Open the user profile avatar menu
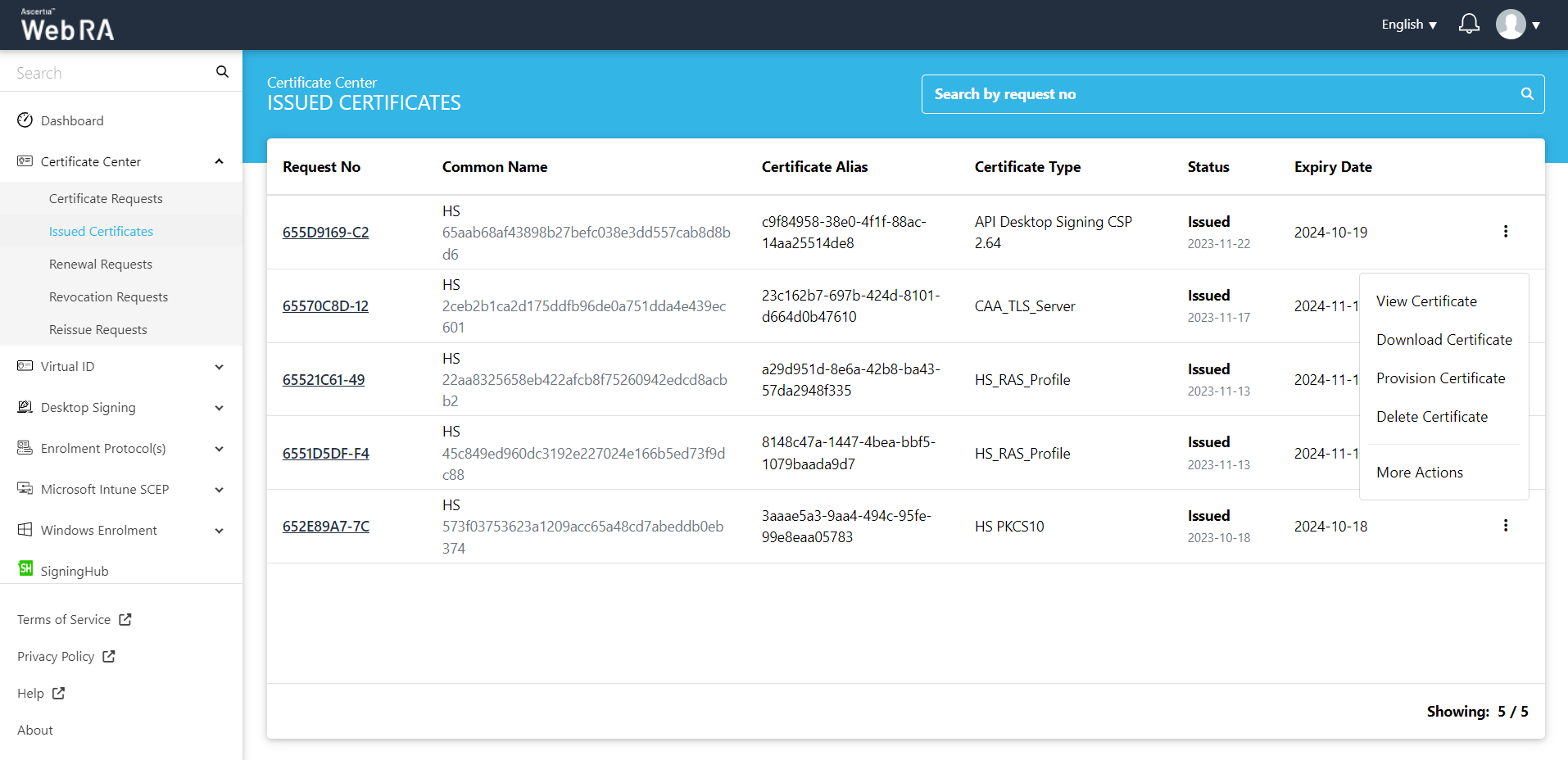The image size is (1568, 760). [x=1511, y=25]
